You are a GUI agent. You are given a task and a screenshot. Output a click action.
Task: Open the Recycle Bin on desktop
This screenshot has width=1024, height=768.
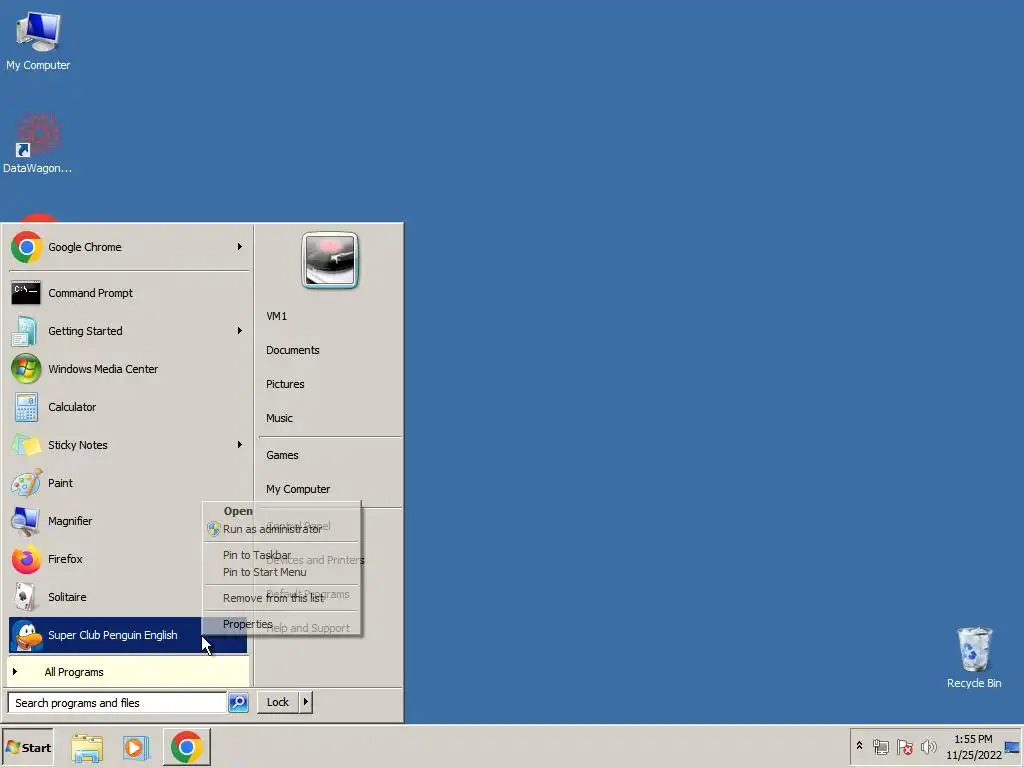click(x=974, y=658)
